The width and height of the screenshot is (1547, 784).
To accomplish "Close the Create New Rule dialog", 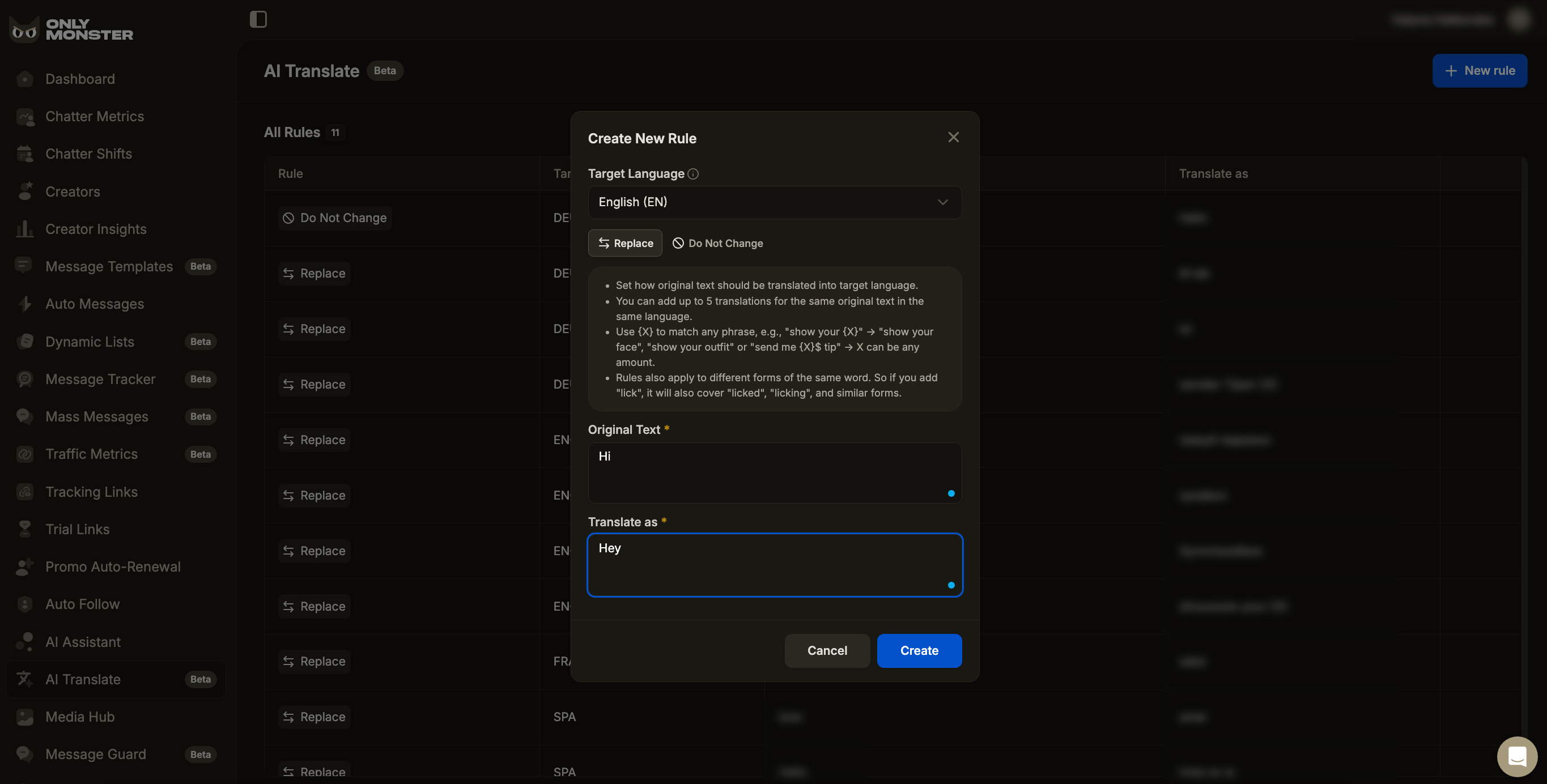I will (x=953, y=138).
